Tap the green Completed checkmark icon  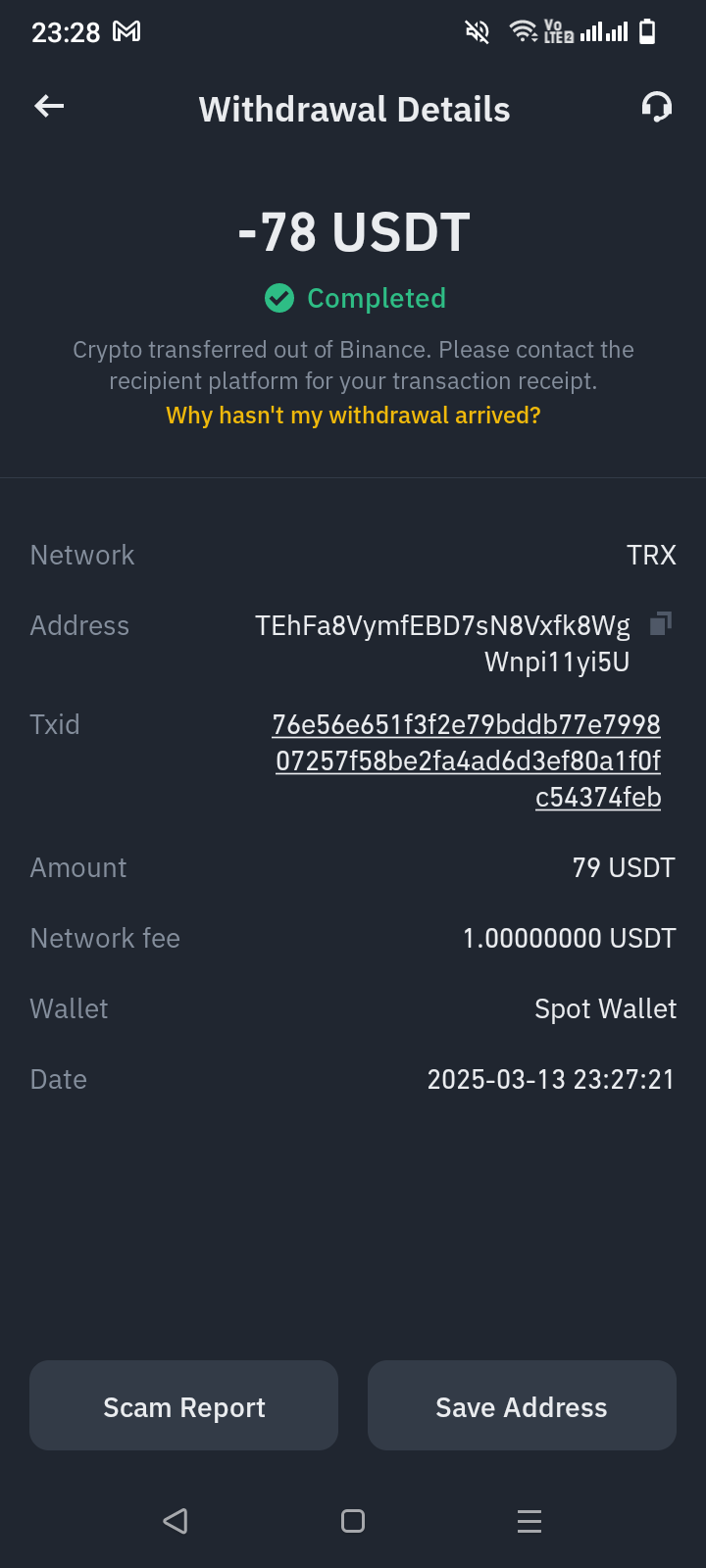tap(279, 298)
